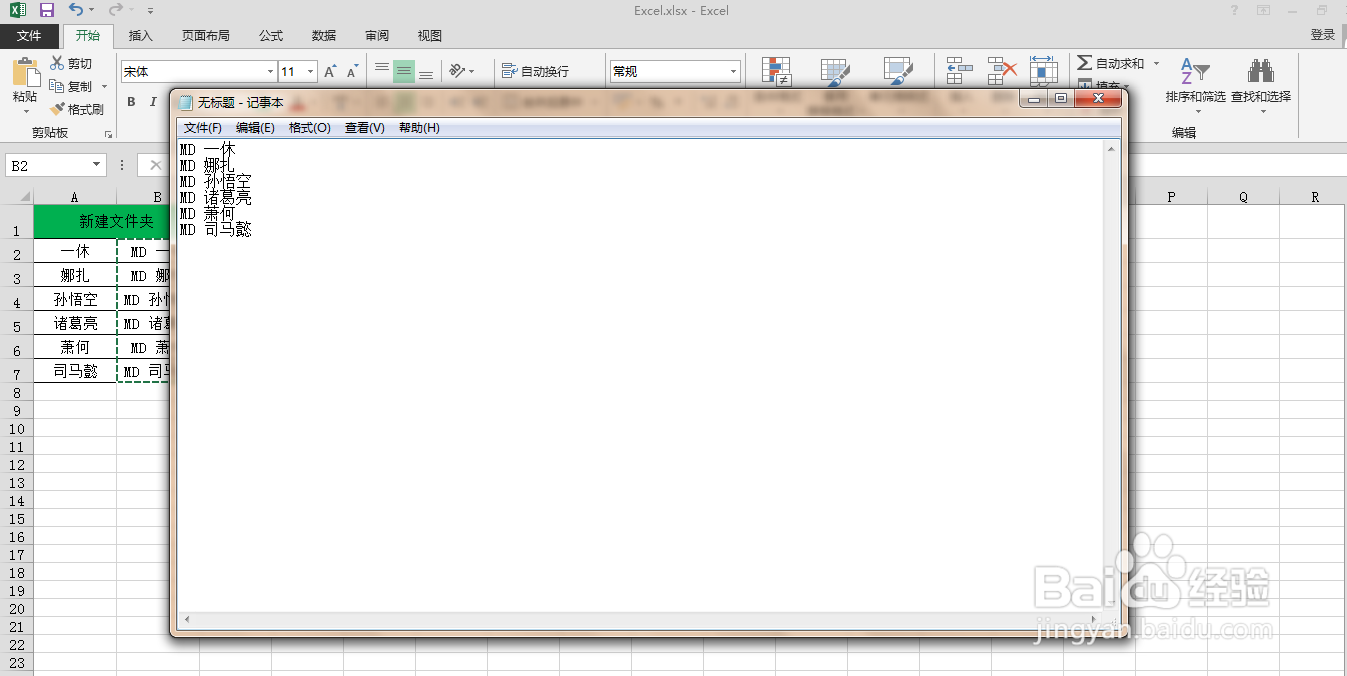Click the Sign in (登录) link
The width and height of the screenshot is (1347, 676).
(1323, 35)
